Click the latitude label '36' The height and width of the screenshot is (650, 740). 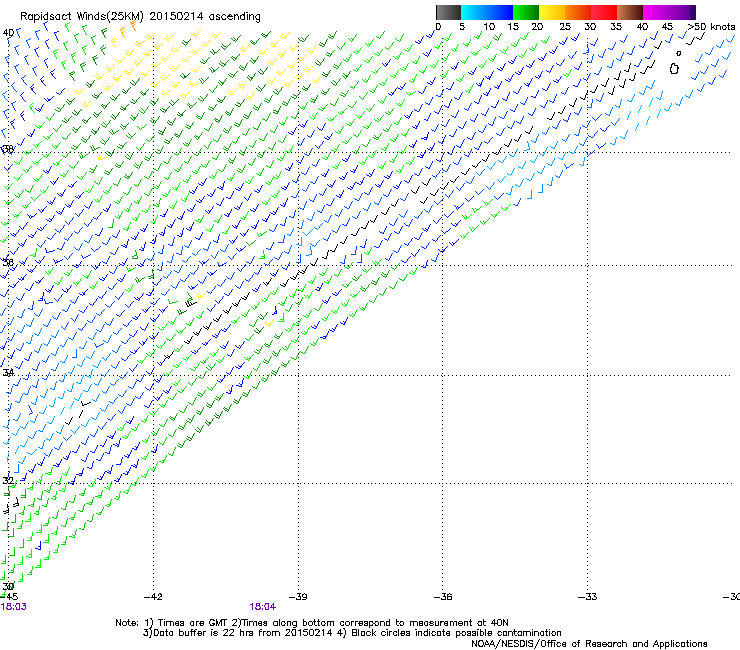click(8, 262)
